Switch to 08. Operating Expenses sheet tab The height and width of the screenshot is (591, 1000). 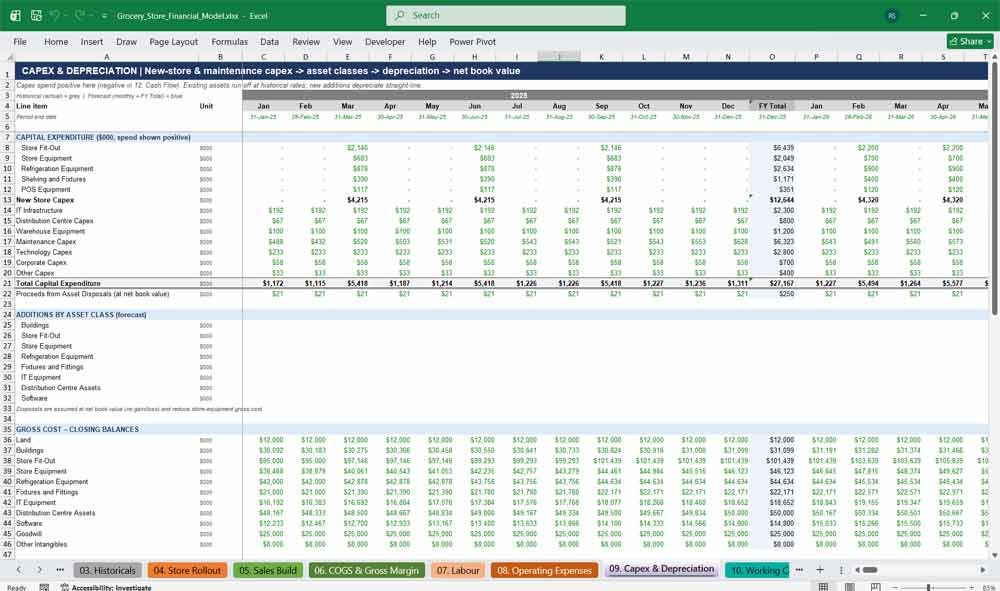544,570
